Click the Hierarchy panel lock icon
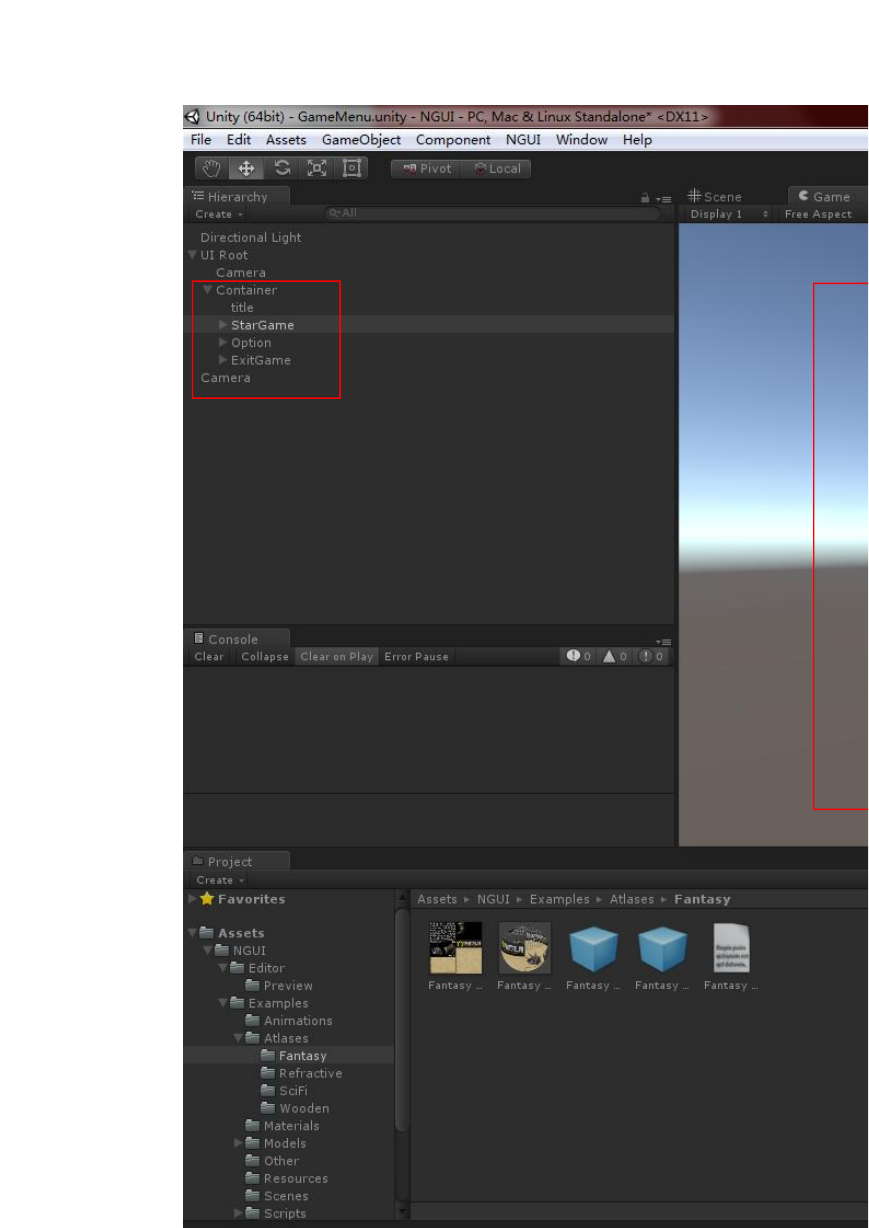The width and height of the screenshot is (869, 1228). (645, 199)
